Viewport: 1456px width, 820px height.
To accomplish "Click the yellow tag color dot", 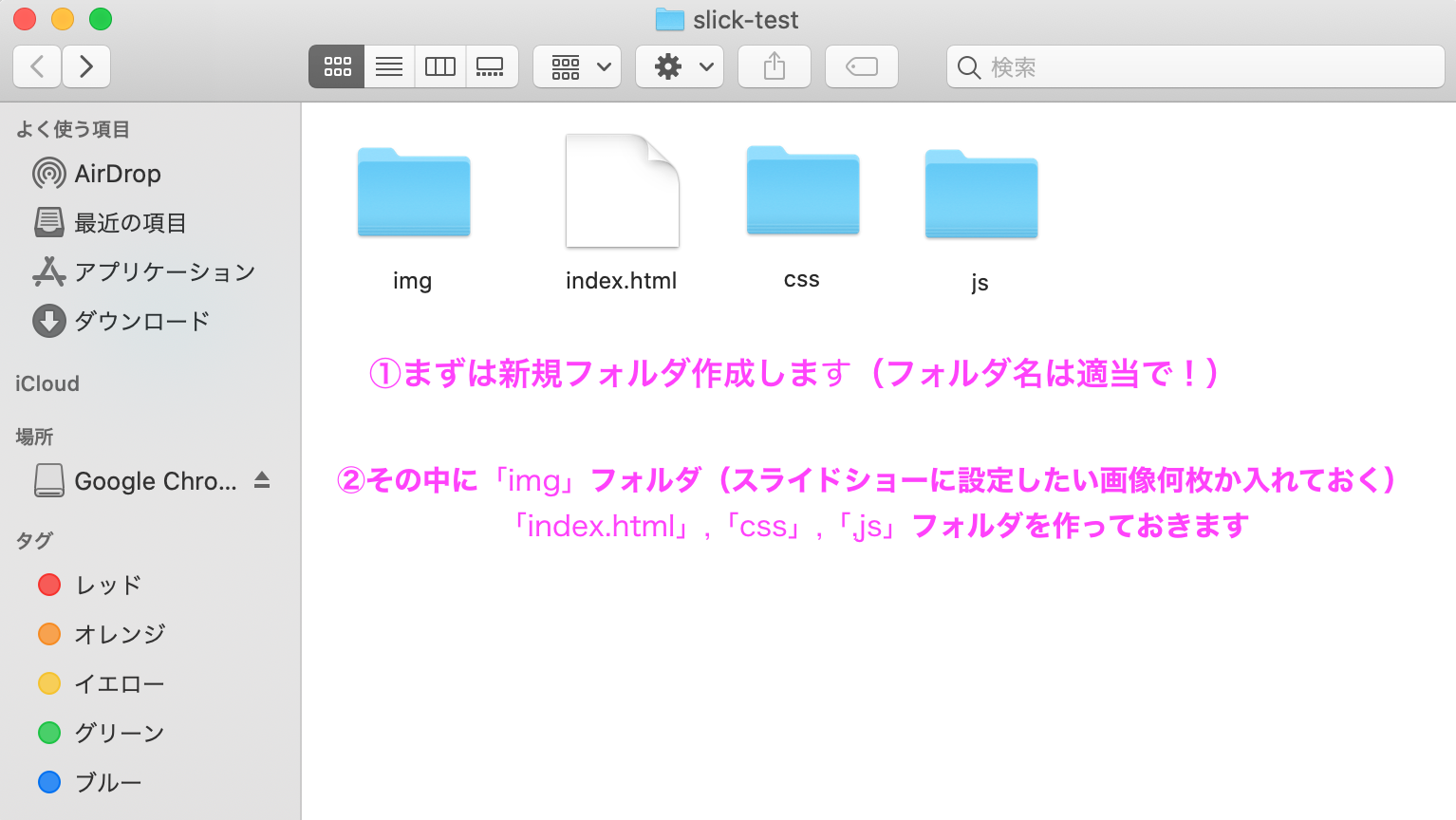I will tap(49, 683).
